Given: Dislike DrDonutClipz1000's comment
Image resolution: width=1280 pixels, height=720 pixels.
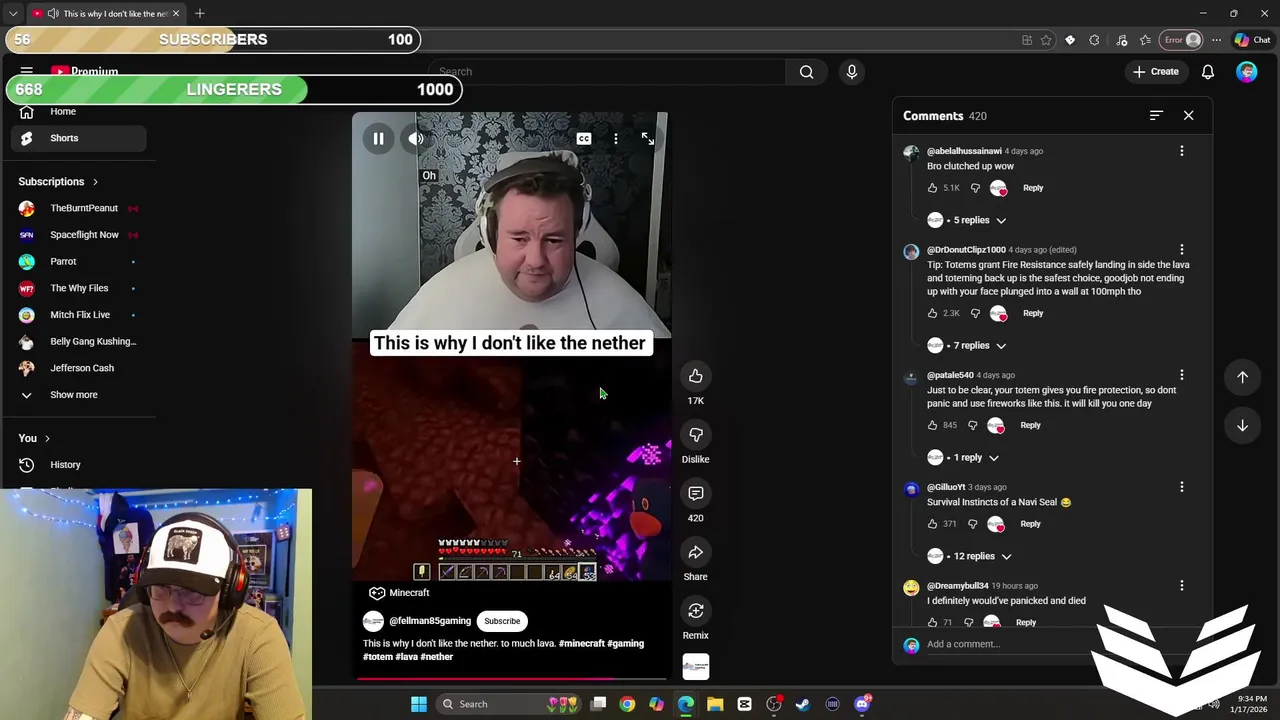Looking at the screenshot, I should [x=975, y=314].
